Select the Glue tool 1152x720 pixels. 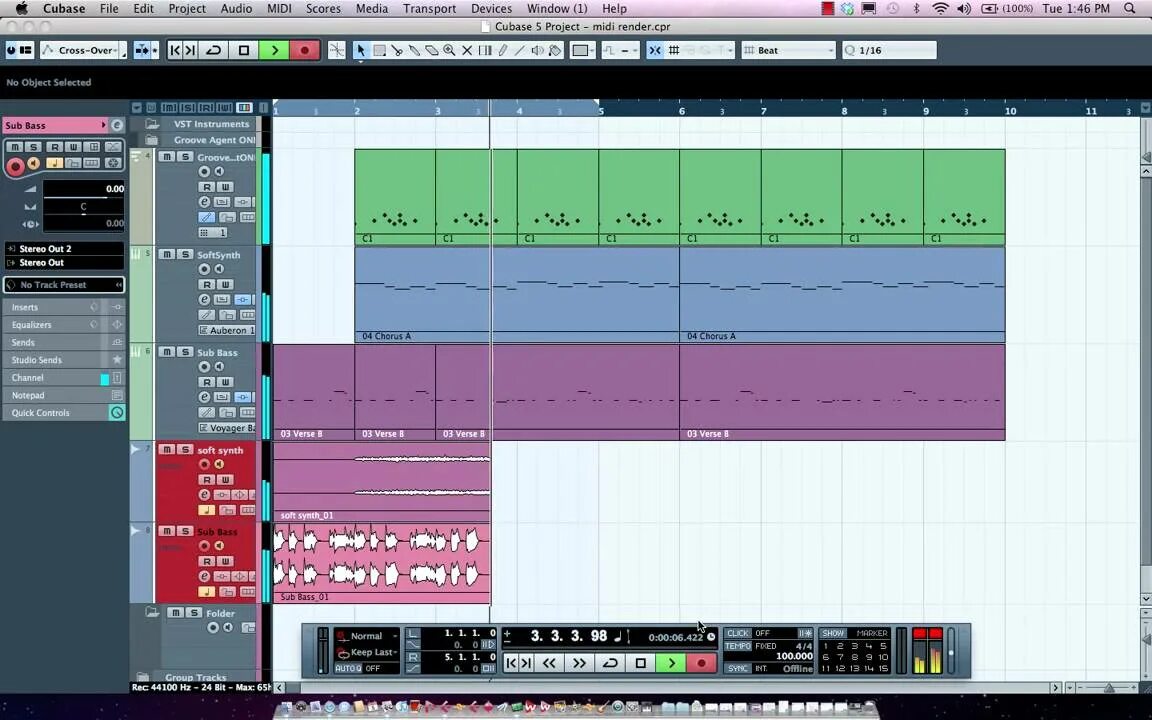pos(414,50)
